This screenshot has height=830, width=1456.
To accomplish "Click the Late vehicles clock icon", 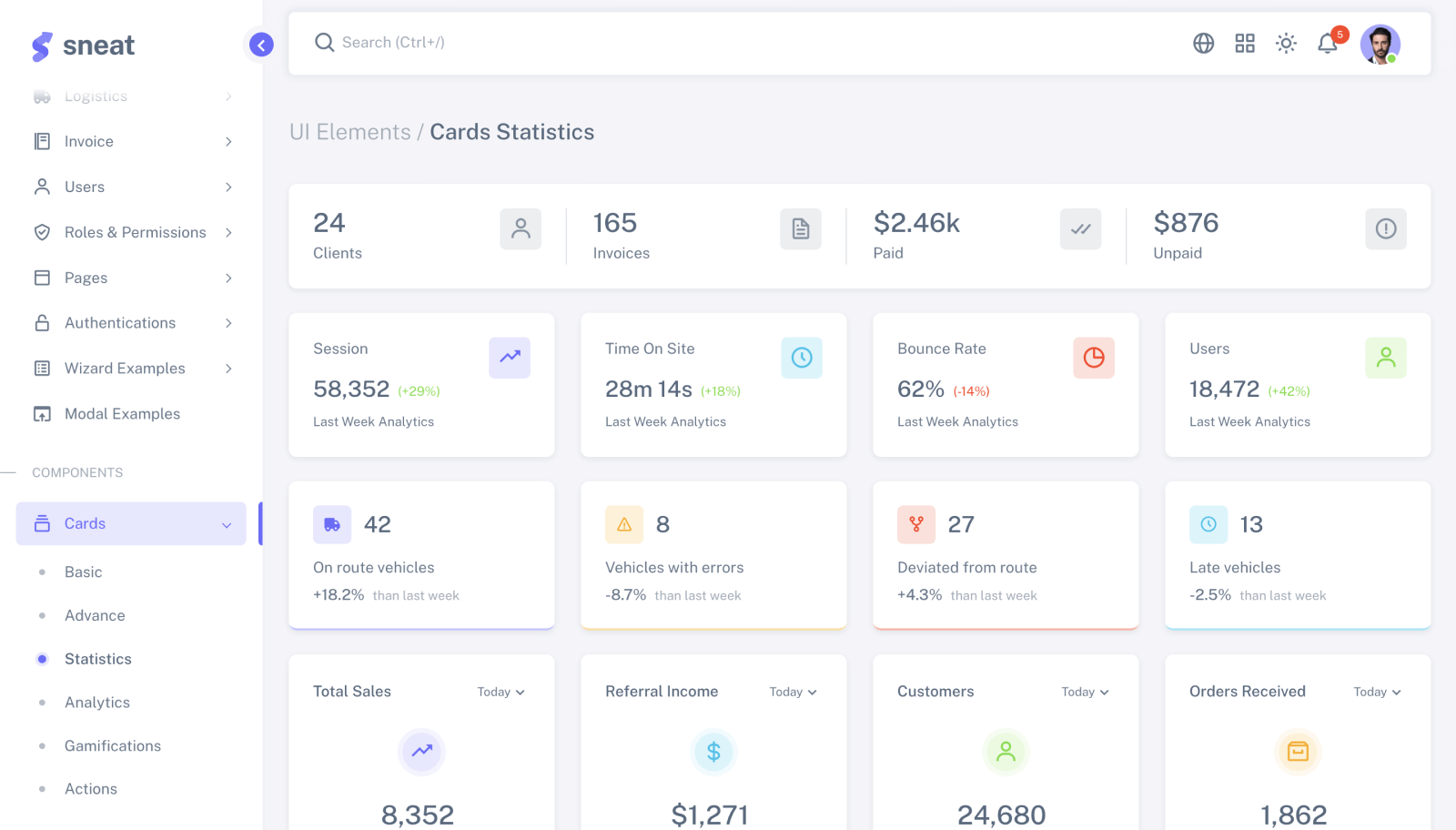I will (x=1208, y=524).
